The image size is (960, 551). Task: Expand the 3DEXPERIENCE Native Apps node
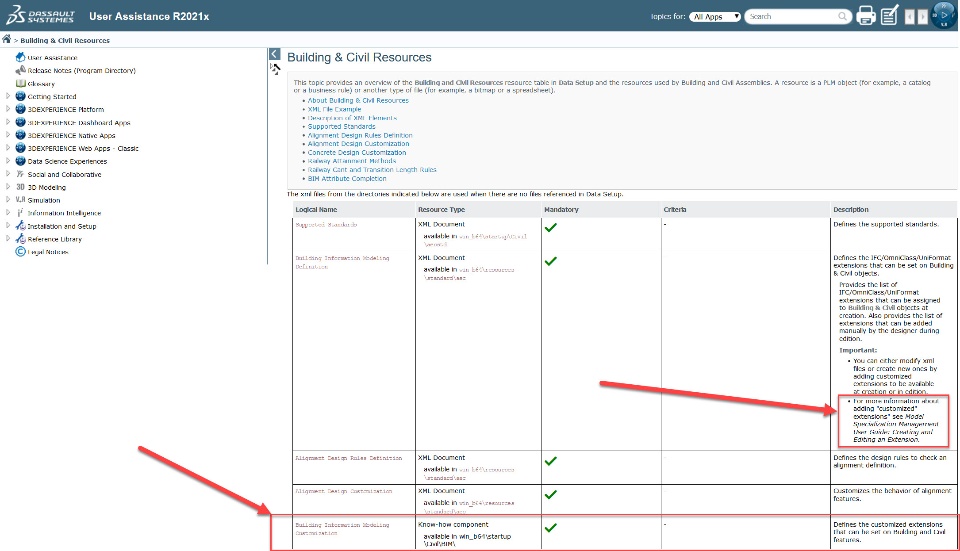pos(8,135)
